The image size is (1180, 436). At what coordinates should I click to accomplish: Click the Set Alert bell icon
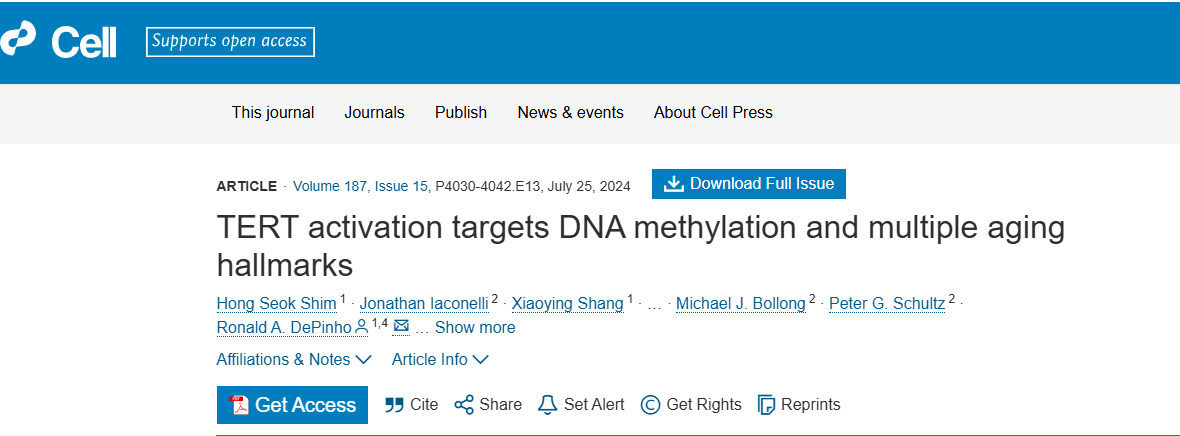(x=547, y=404)
